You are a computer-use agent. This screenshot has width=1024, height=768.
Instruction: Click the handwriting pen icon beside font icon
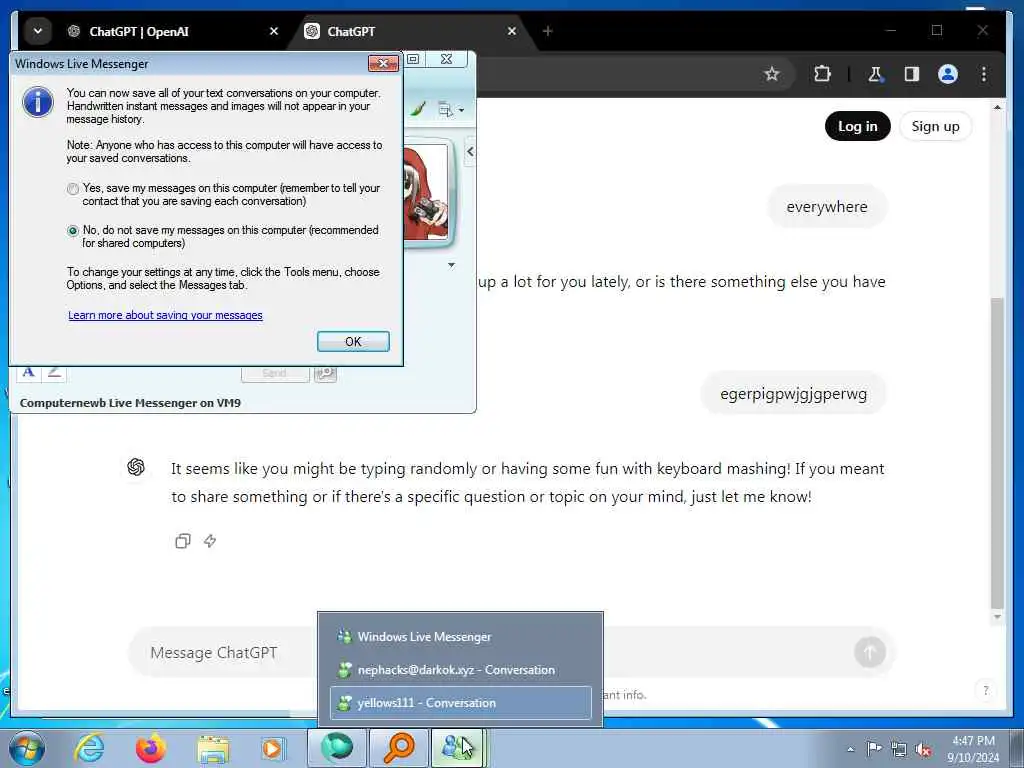pos(54,373)
